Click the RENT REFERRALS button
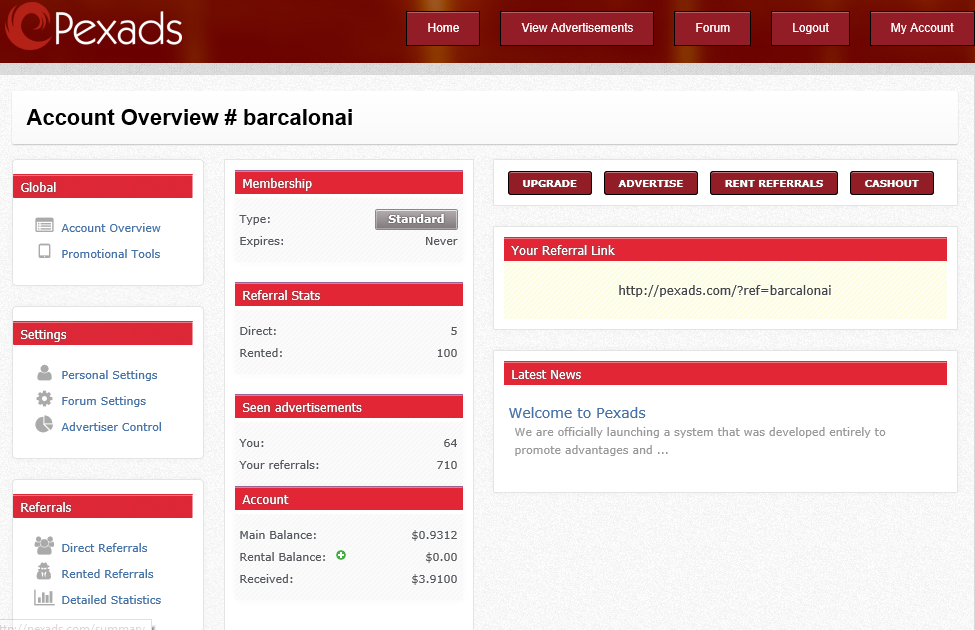Screen dimensions: 975x630 pos(774,183)
